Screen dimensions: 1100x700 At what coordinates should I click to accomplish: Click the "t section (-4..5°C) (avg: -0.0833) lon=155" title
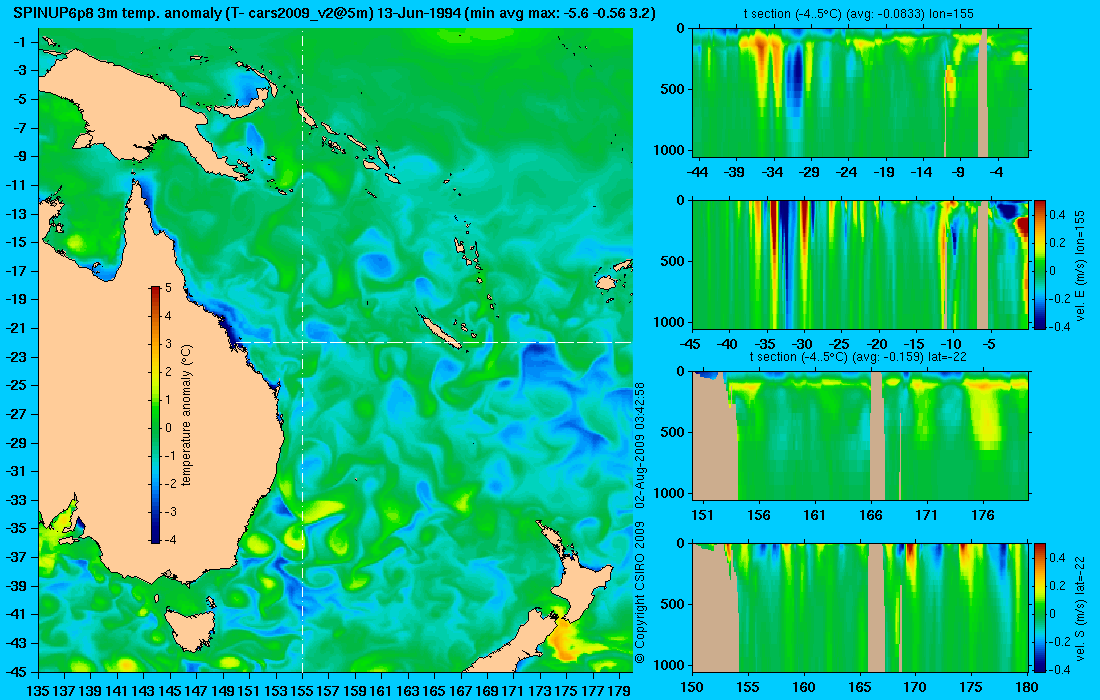[859, 13]
